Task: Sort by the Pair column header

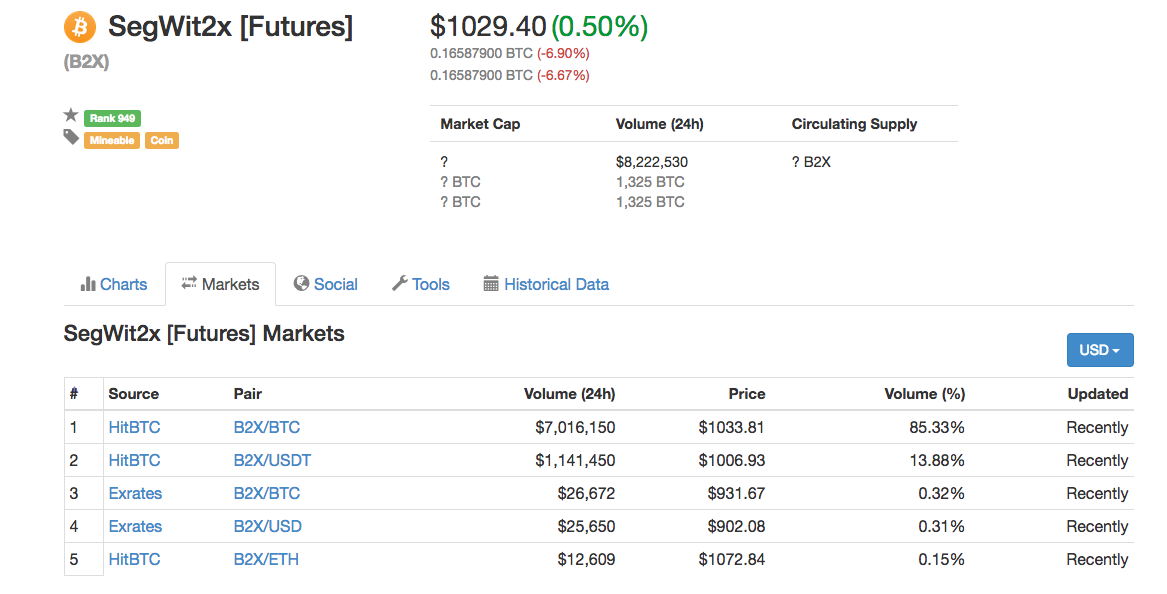Action: (x=248, y=394)
